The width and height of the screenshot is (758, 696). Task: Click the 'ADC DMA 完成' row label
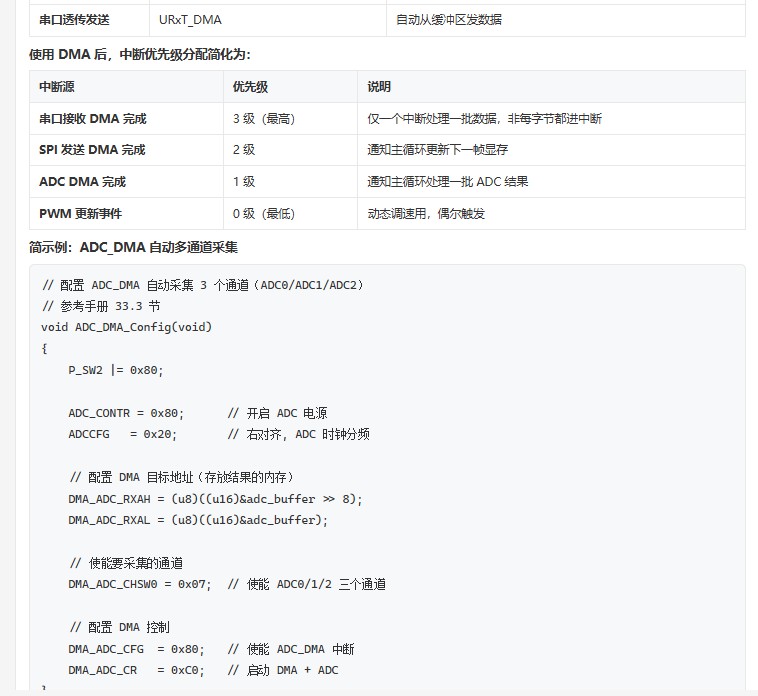coord(126,182)
